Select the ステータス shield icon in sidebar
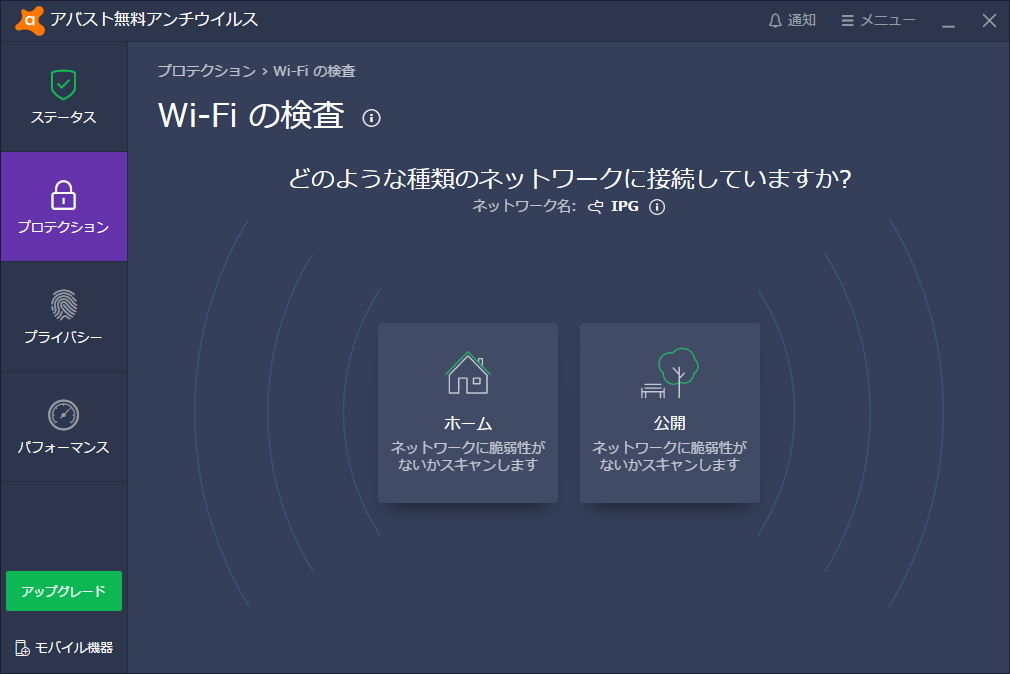1010x674 pixels. point(63,87)
